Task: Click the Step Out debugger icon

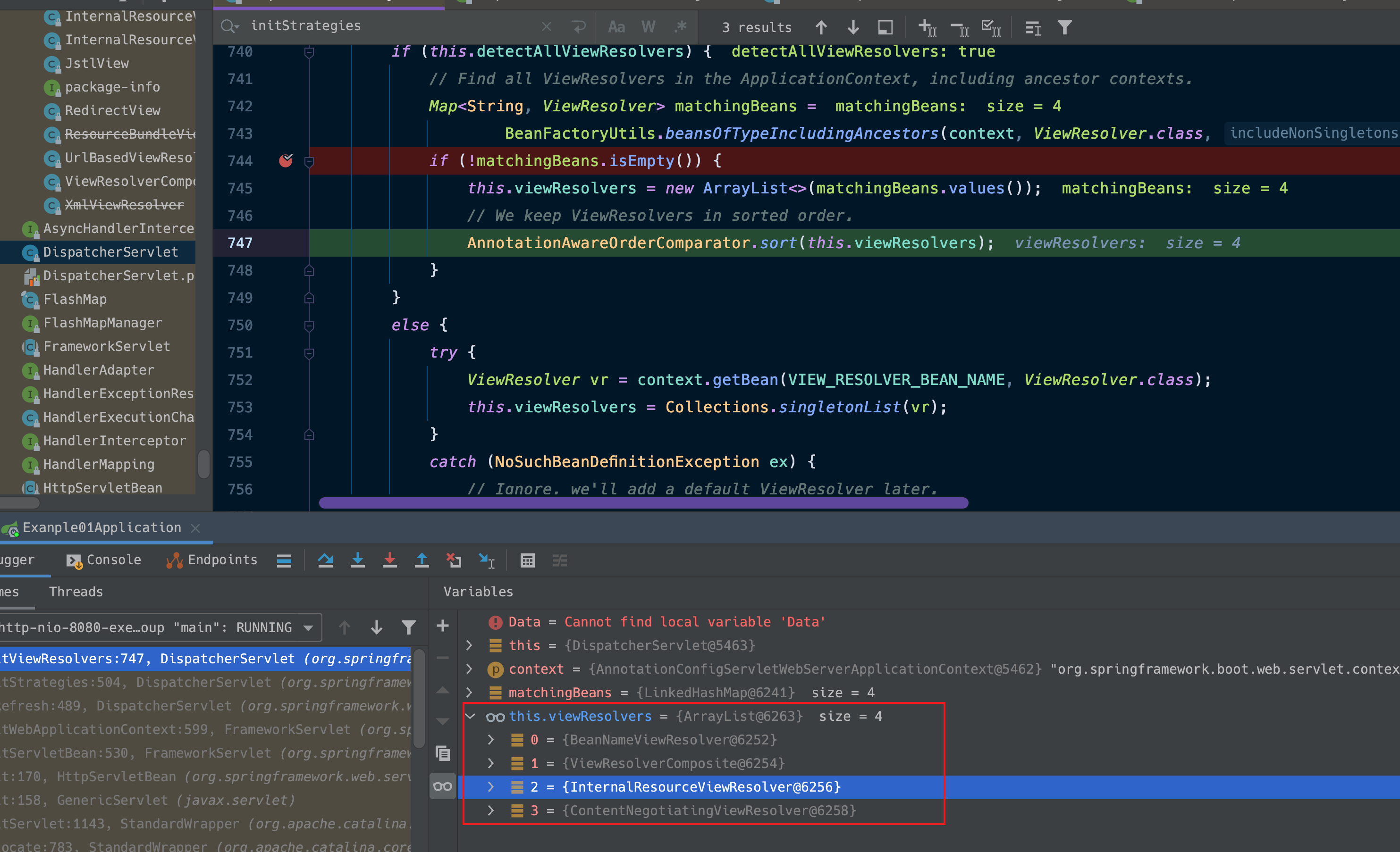Action: tap(422, 560)
